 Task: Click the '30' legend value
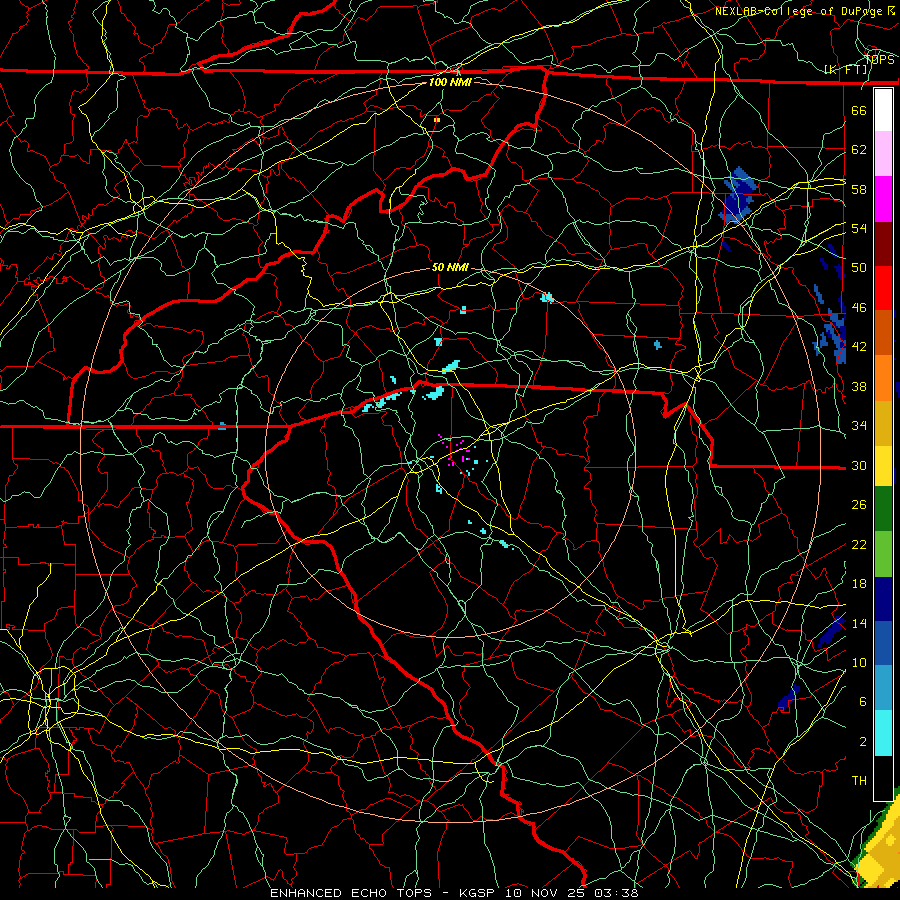tap(859, 465)
